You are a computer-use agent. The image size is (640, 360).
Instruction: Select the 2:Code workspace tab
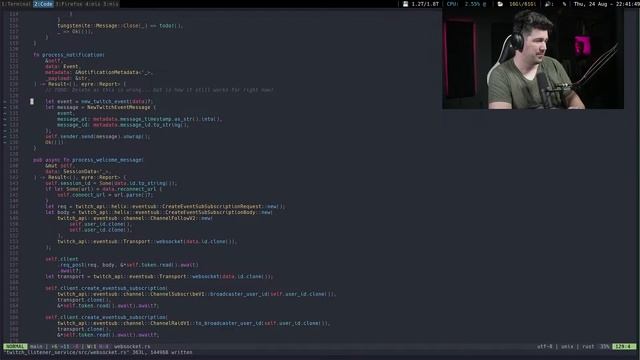tap(43, 4)
